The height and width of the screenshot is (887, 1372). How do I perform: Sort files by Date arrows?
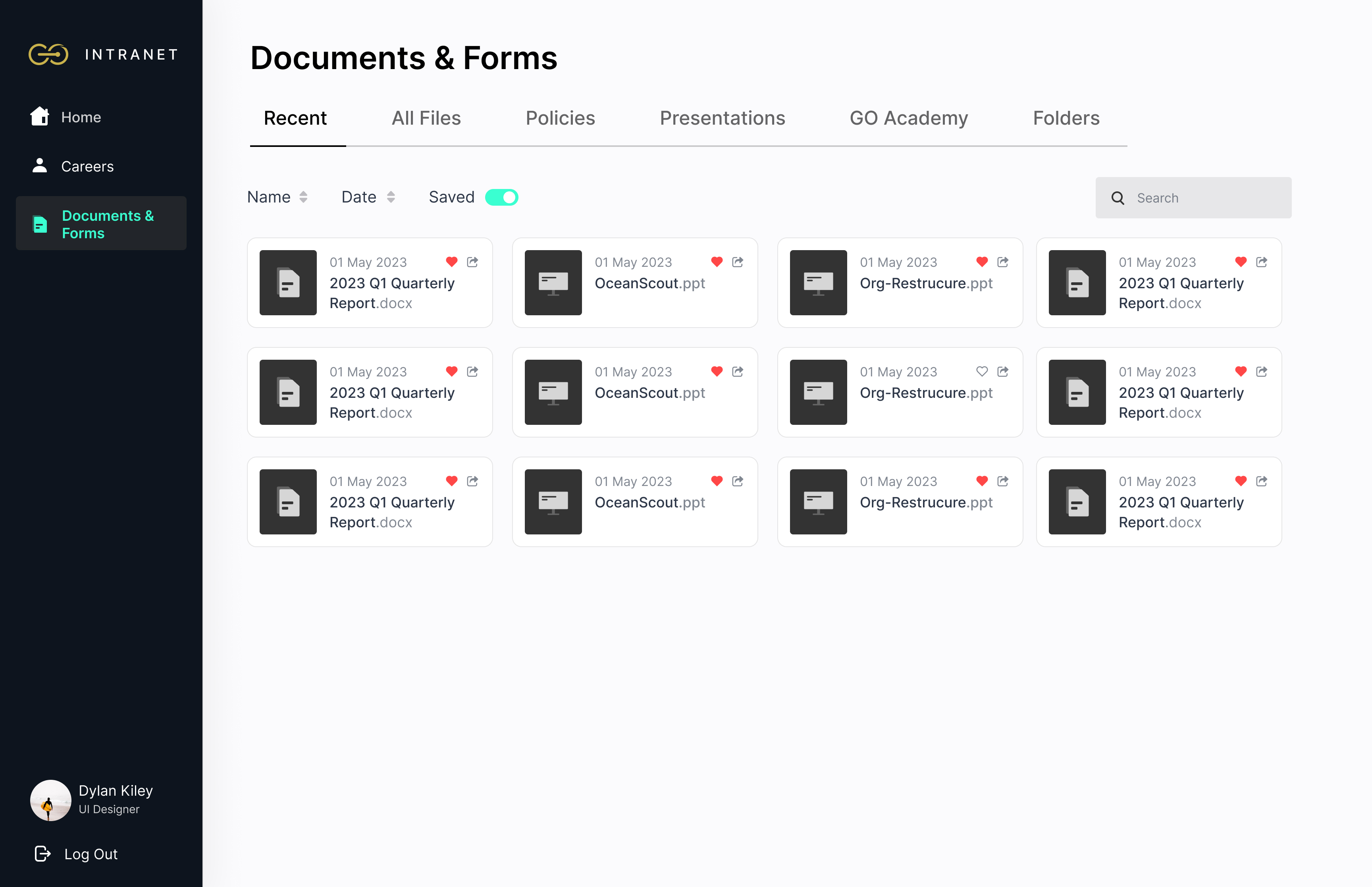tap(391, 198)
